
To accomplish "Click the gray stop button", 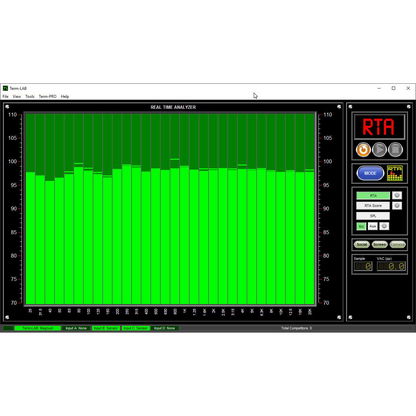I will [x=396, y=150].
